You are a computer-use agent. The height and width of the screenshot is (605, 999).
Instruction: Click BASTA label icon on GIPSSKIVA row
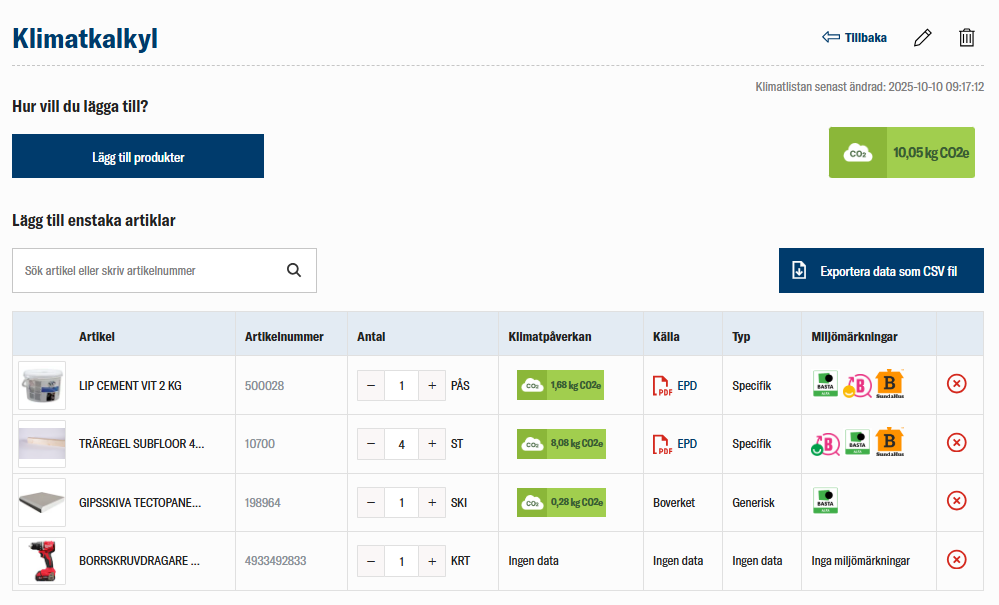(x=825, y=502)
